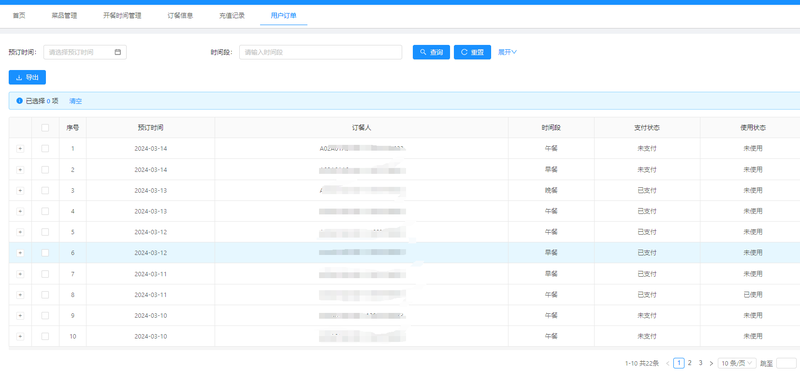This screenshot has width=800, height=381.
Task: Check the checkbox for row 4
Action: (x=45, y=211)
